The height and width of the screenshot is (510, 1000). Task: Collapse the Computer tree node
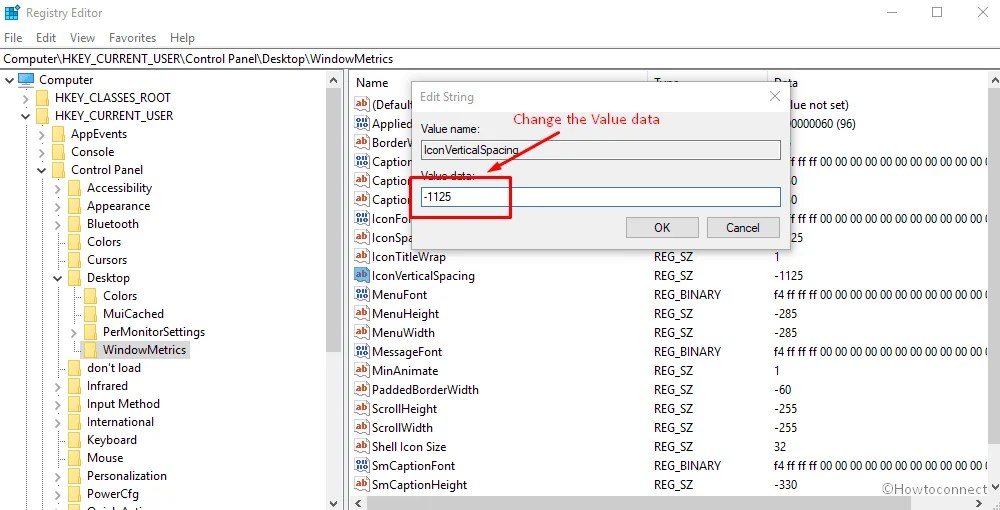point(9,80)
